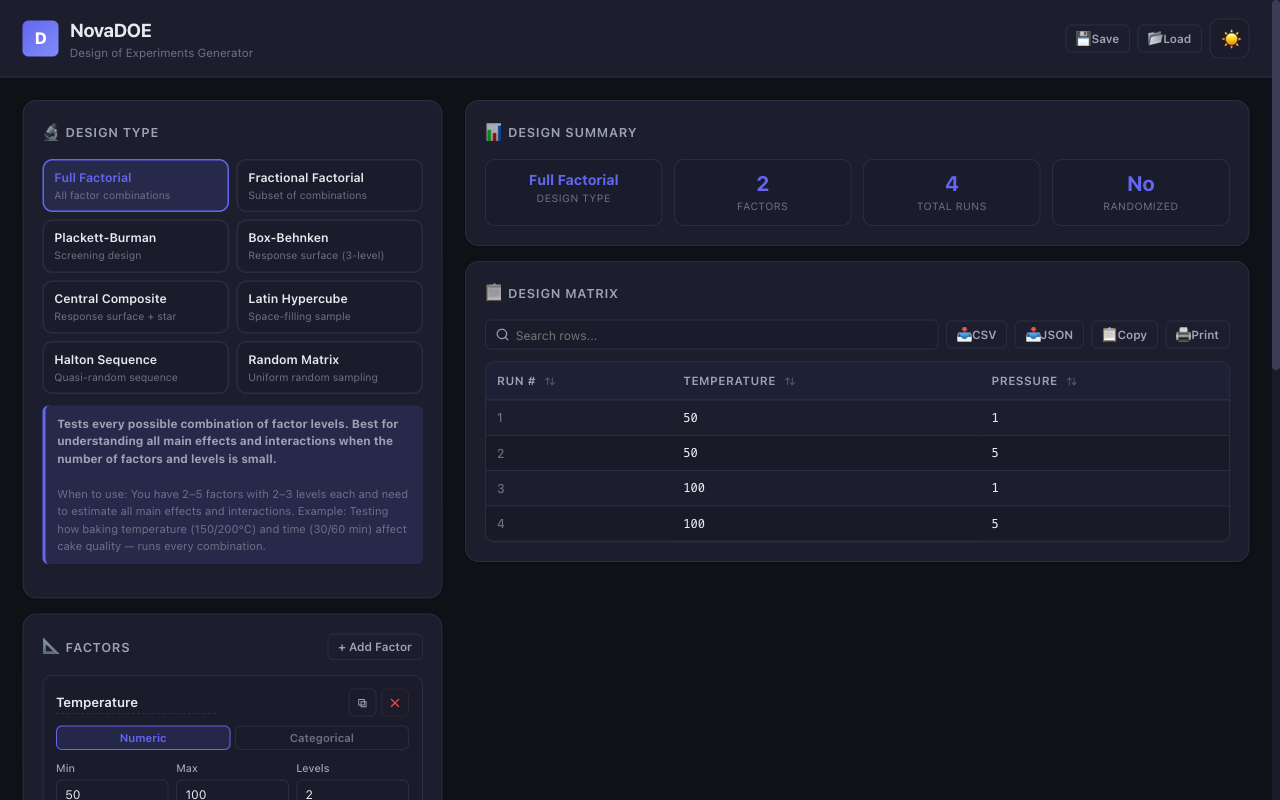
Task: Click the Design Summary chart icon
Action: point(493,132)
